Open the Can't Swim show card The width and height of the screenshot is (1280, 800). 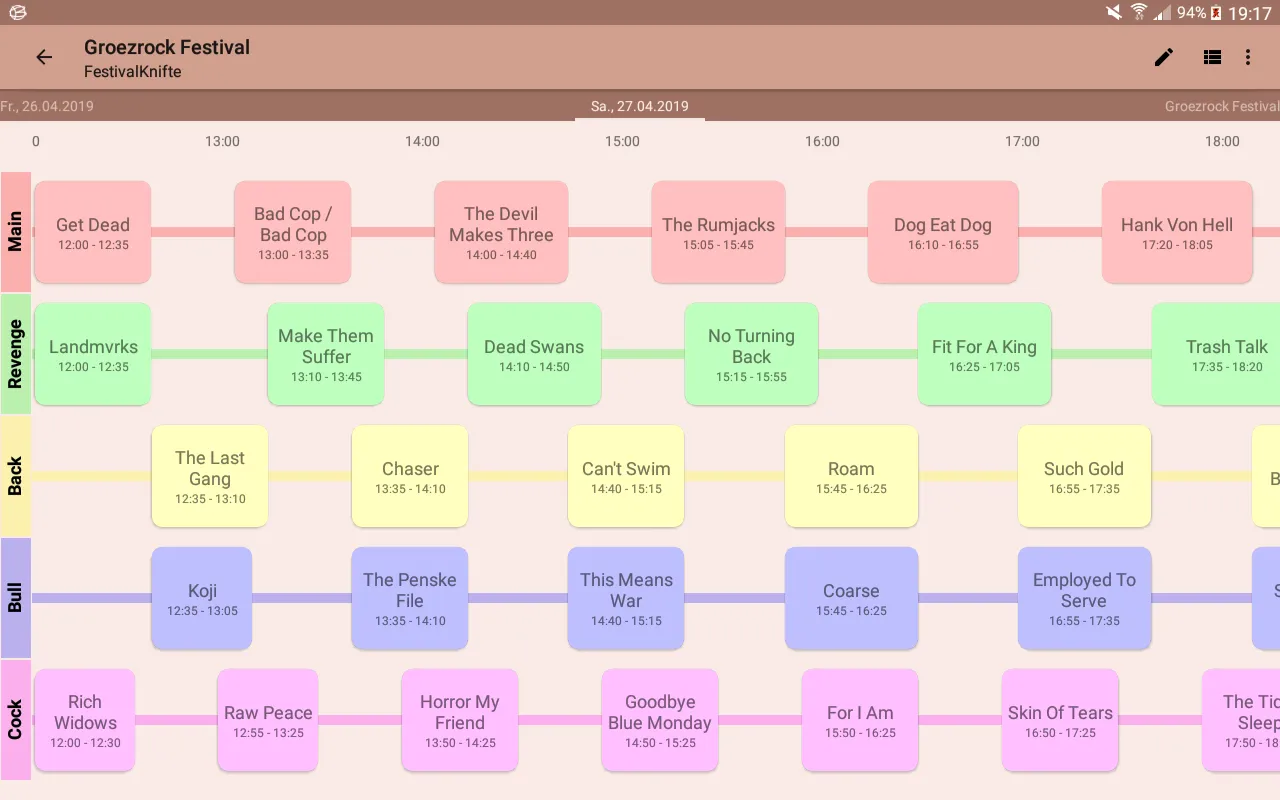(626, 476)
